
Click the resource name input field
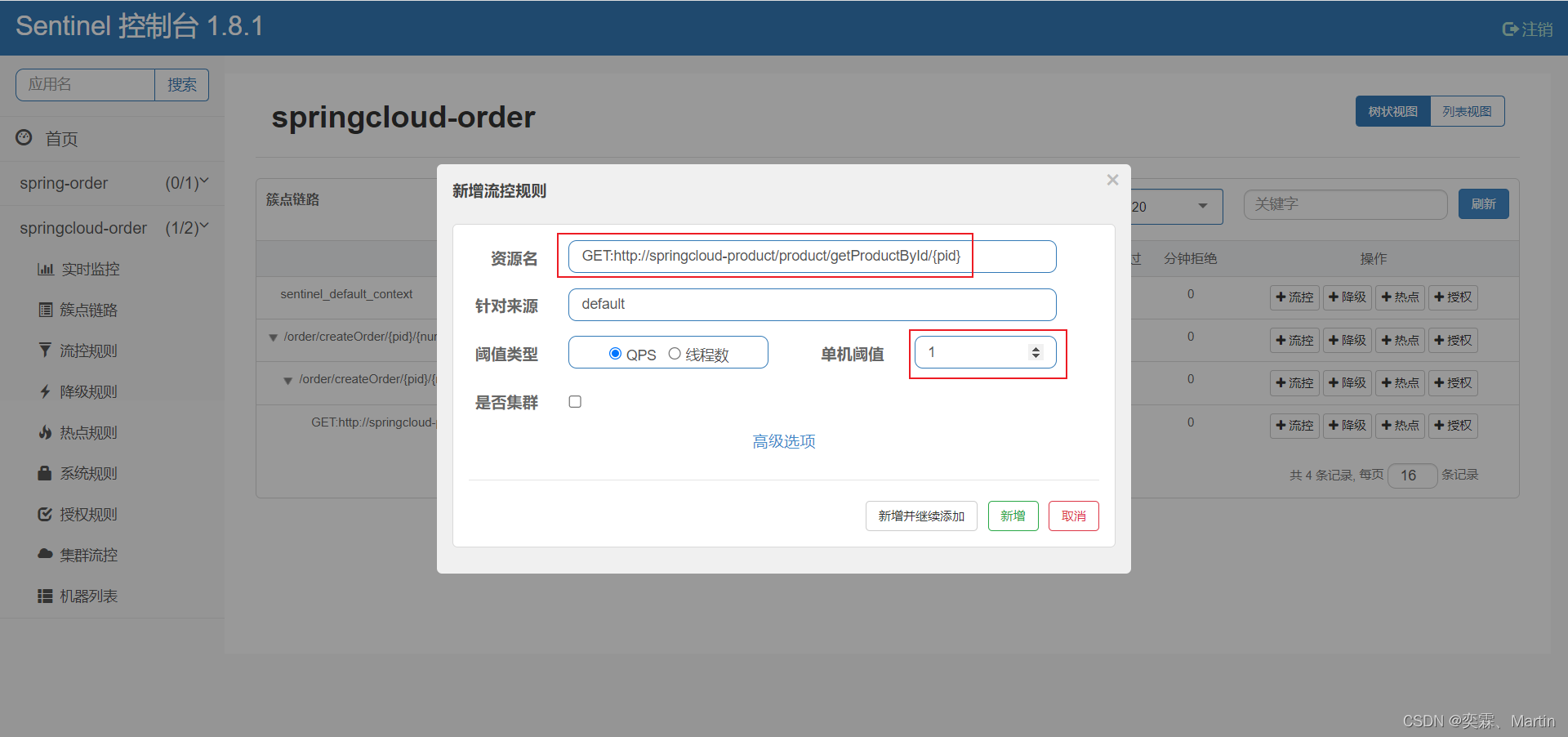coord(812,257)
